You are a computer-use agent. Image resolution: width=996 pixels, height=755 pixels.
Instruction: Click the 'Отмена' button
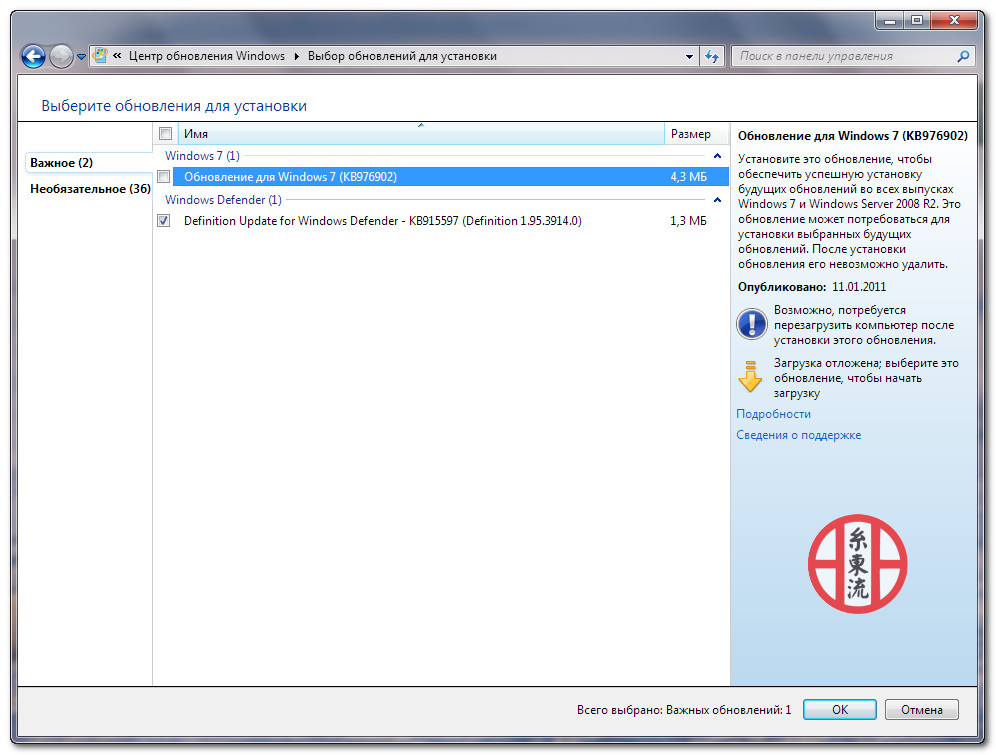pos(922,709)
